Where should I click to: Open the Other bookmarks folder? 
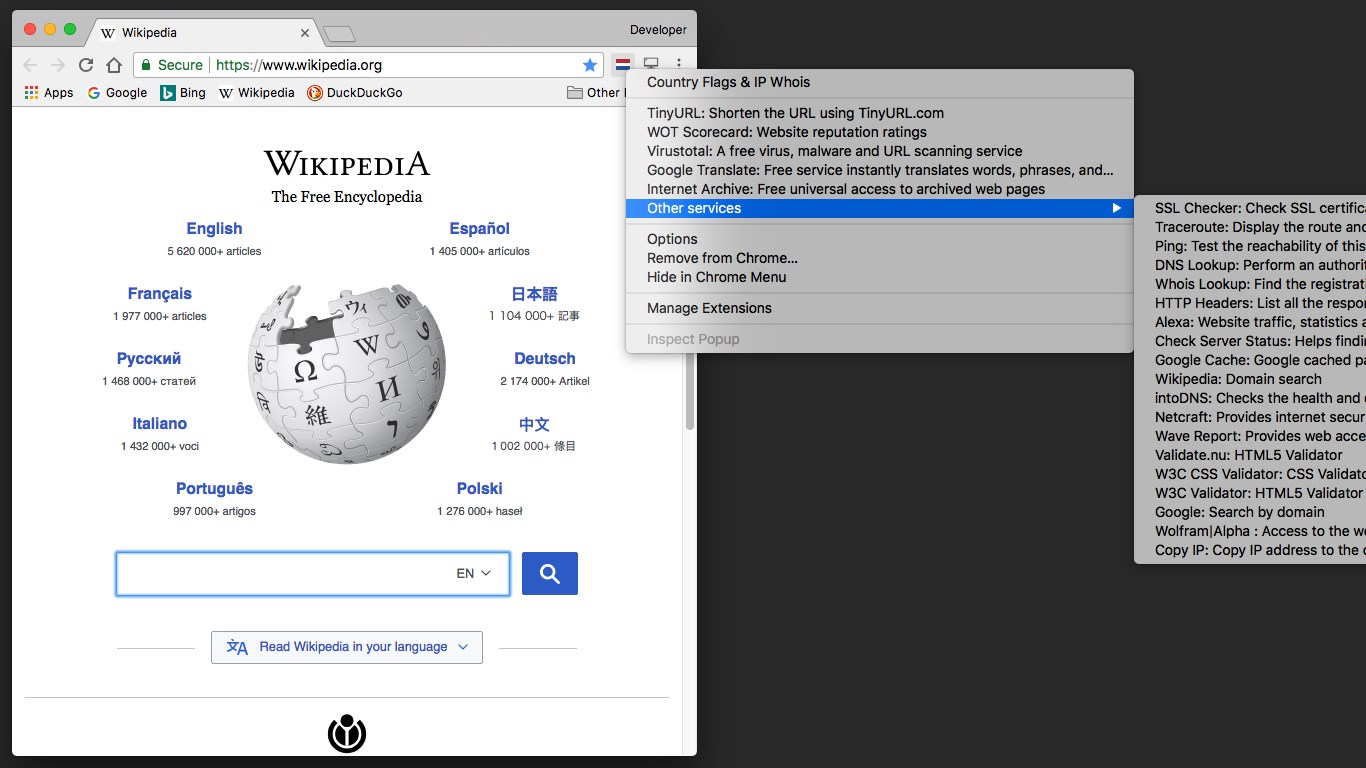tap(595, 93)
